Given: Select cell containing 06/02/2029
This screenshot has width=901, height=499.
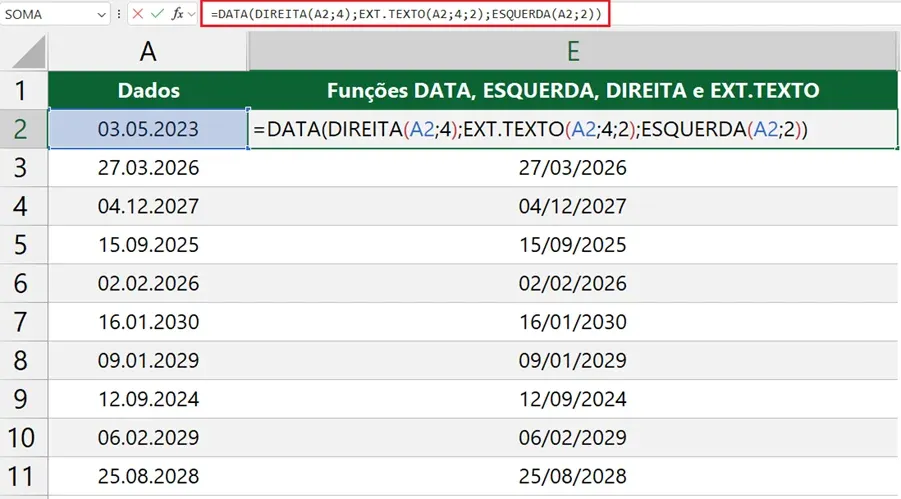Looking at the screenshot, I should pyautogui.click(x=573, y=437).
